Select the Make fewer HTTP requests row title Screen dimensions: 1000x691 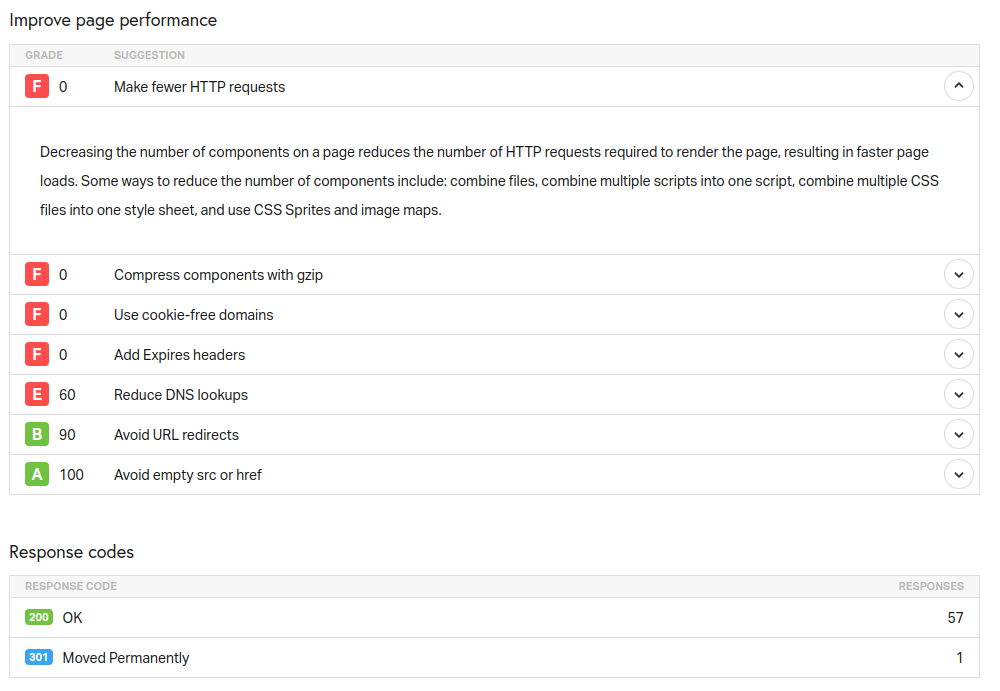[200, 87]
